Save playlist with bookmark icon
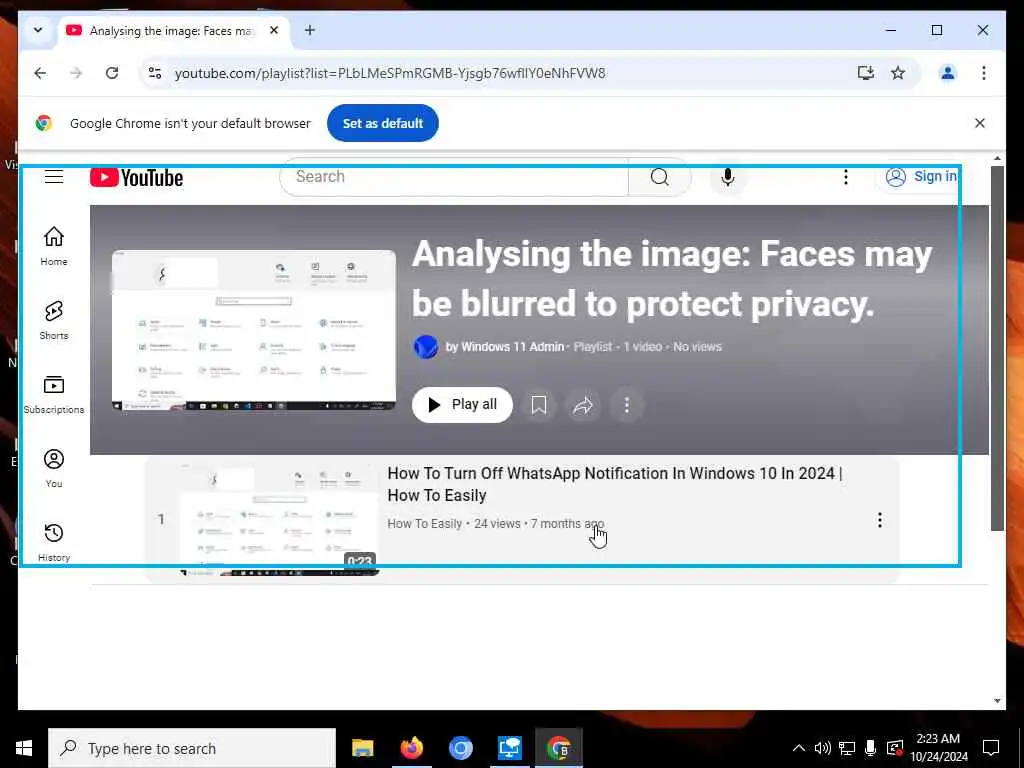Screen dimensions: 1024x768 pos(539,405)
